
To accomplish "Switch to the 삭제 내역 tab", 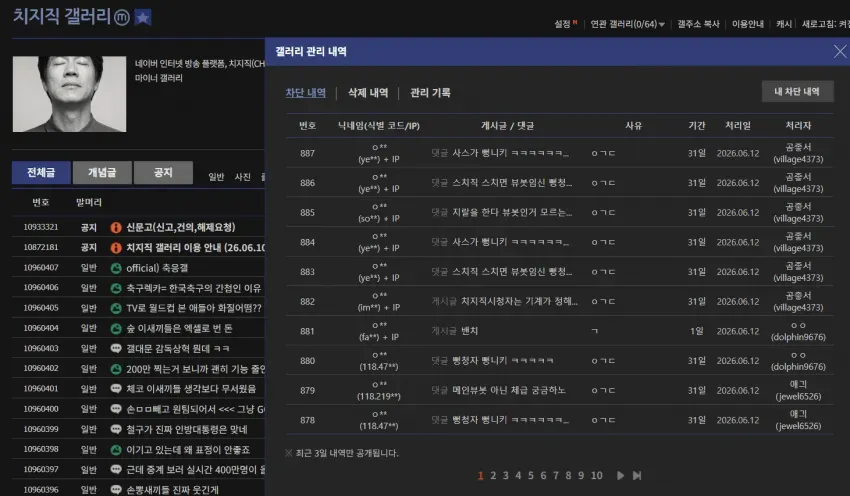I will point(368,93).
